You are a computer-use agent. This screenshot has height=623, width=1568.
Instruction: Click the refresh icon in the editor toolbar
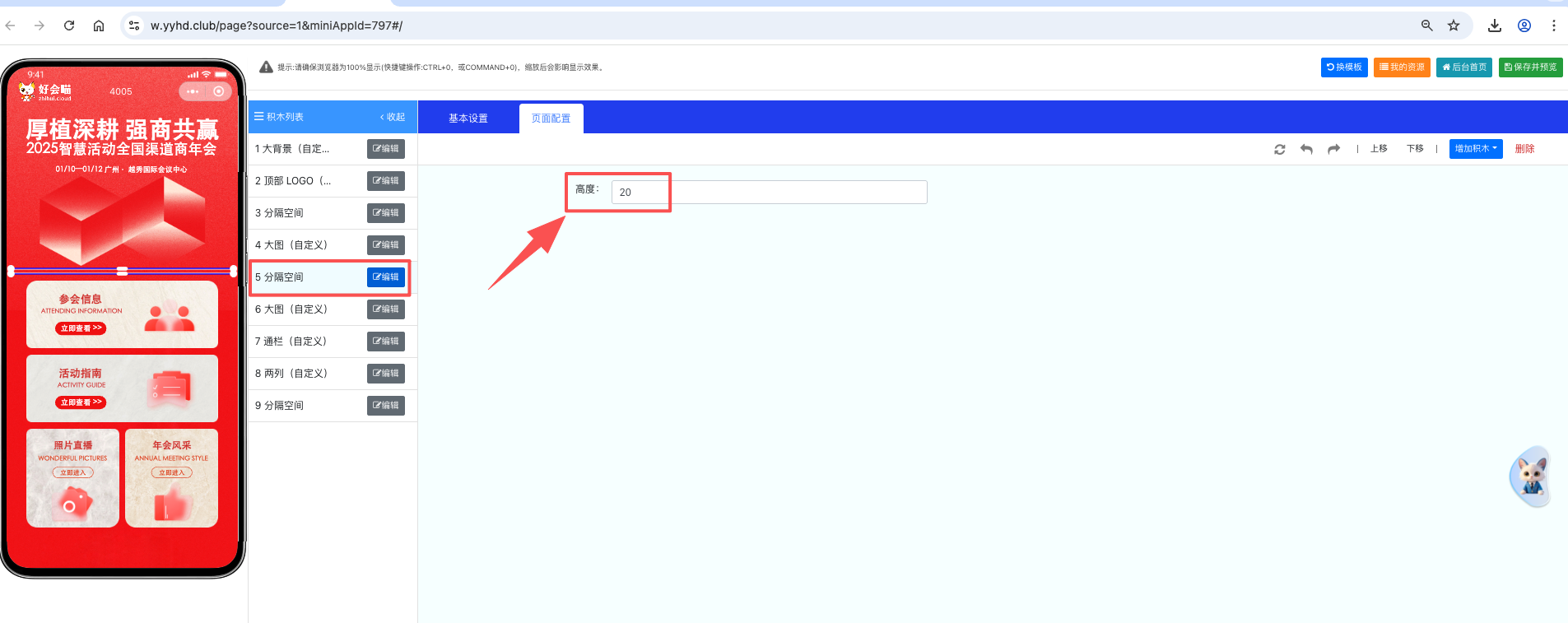tap(1279, 149)
